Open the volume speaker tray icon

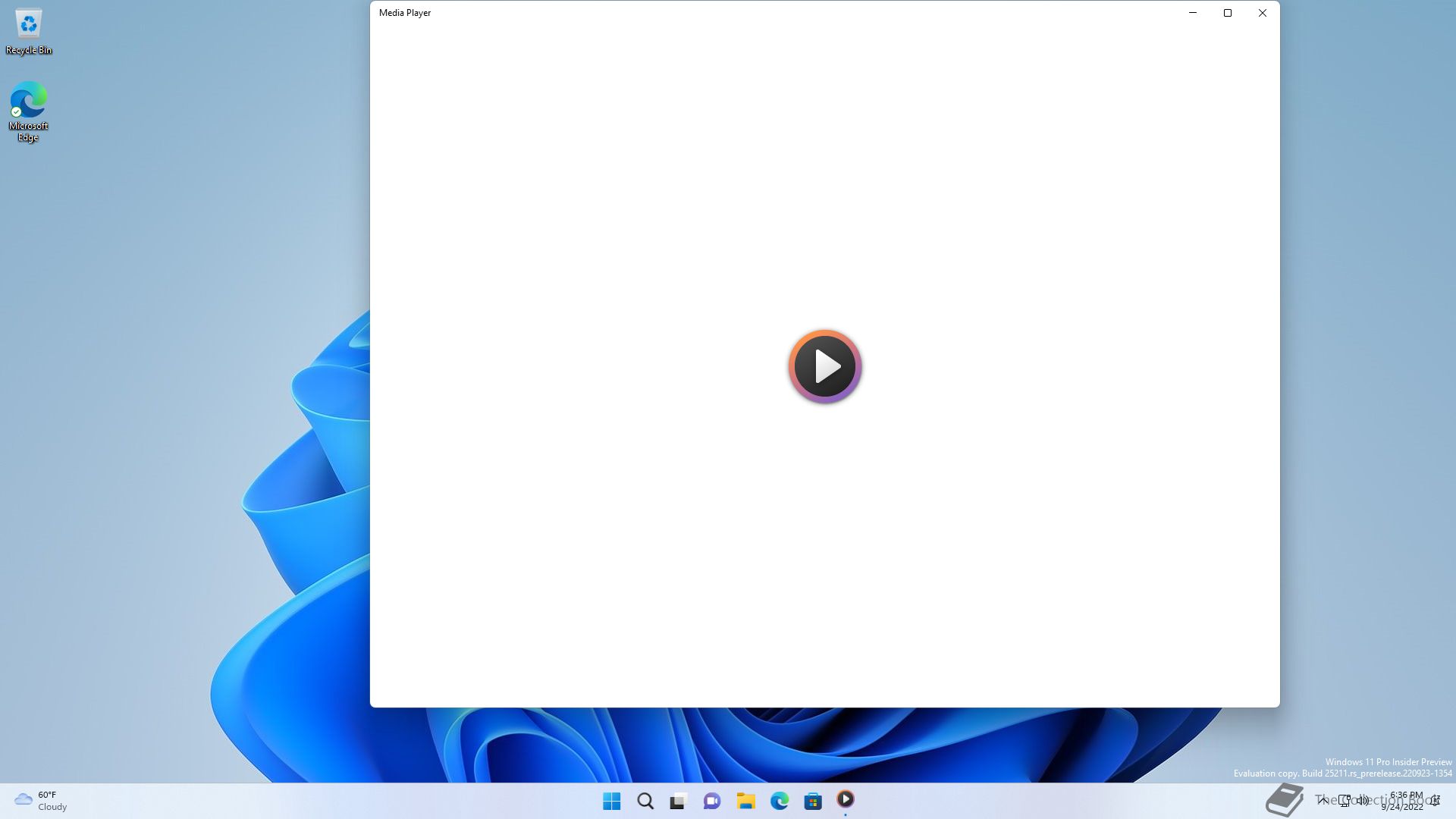click(1363, 800)
